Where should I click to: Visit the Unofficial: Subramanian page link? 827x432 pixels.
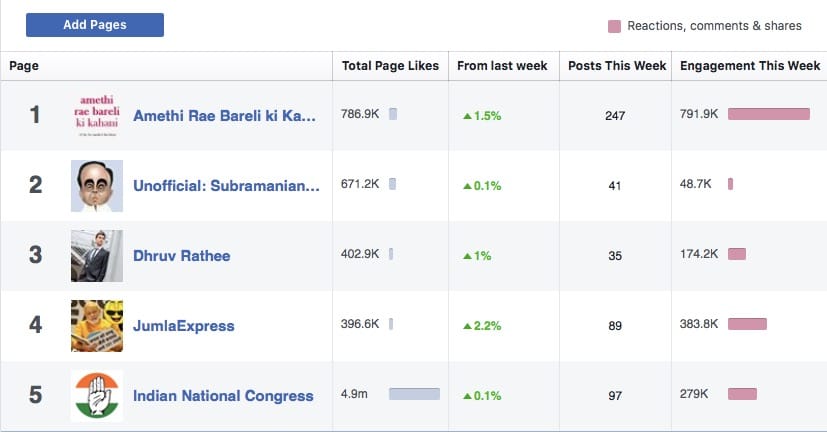226,186
